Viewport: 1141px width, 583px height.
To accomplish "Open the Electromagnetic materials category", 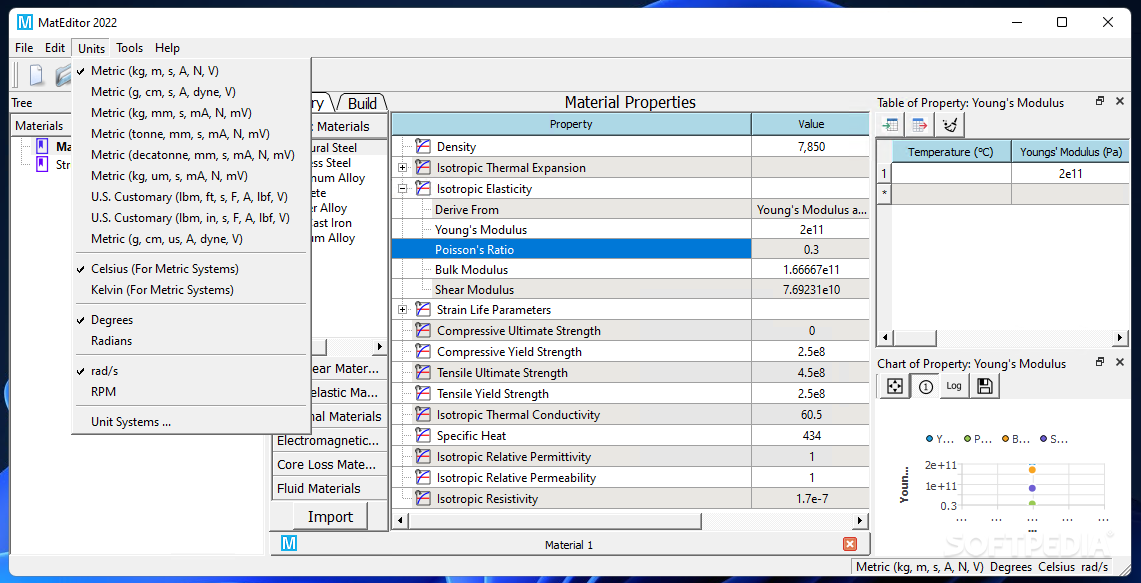I will click(330, 440).
